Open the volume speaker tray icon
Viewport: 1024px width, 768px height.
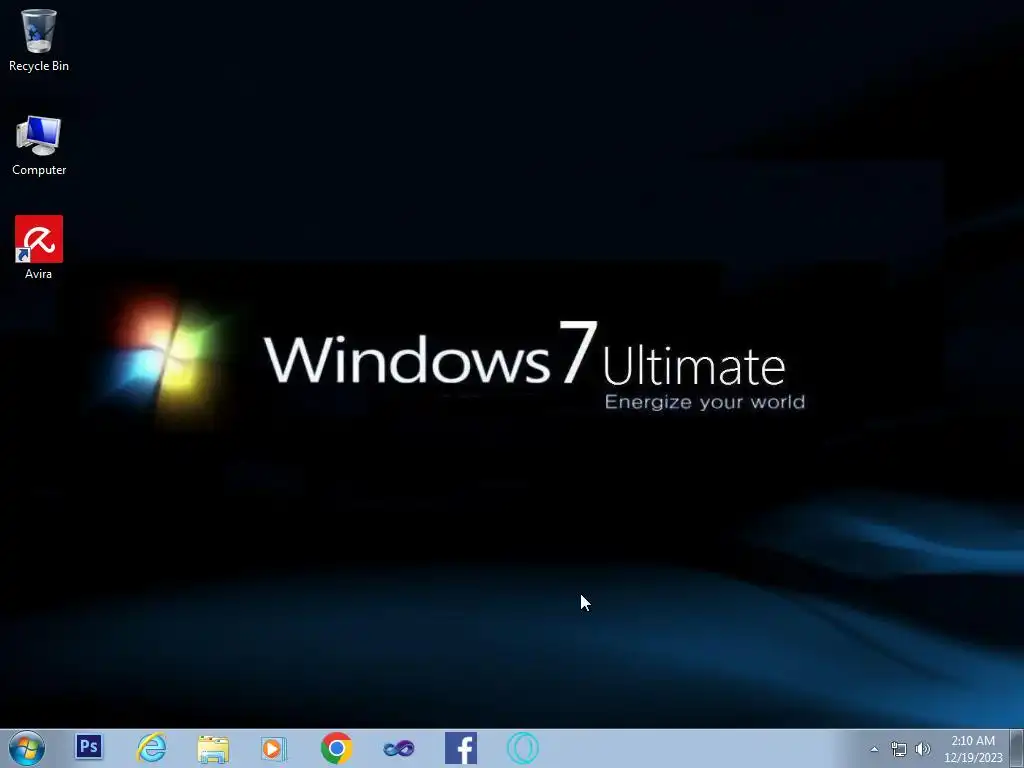[x=922, y=749]
